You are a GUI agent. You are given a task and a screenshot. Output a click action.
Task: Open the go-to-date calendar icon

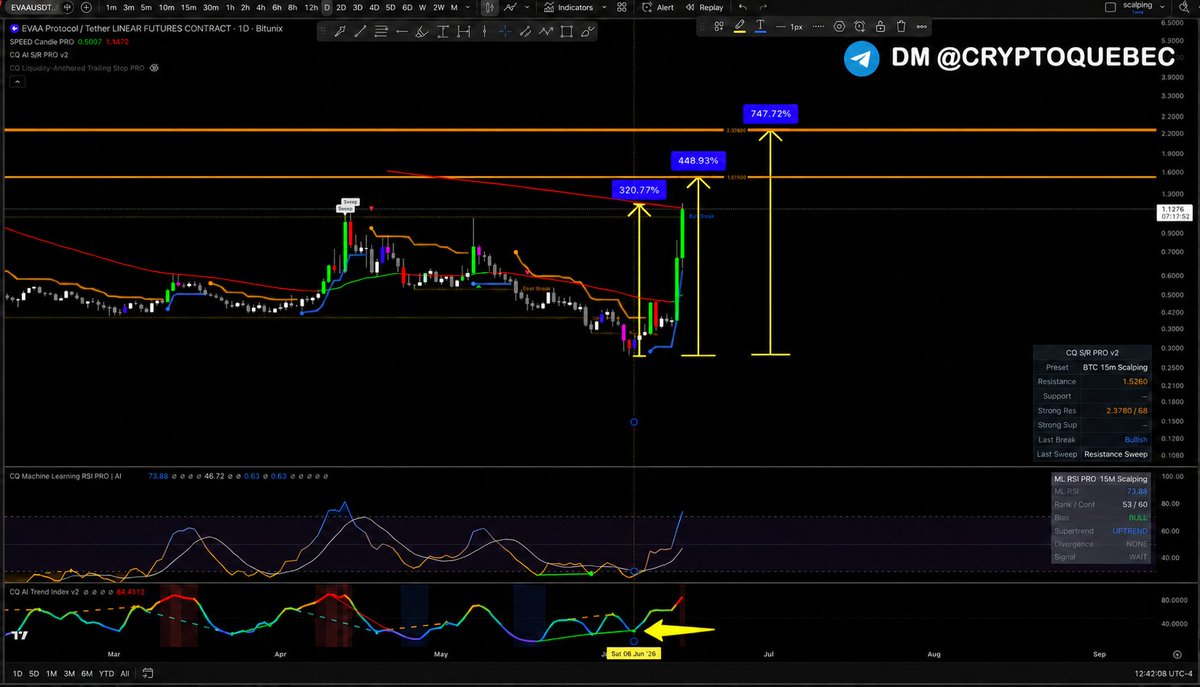(x=147, y=673)
